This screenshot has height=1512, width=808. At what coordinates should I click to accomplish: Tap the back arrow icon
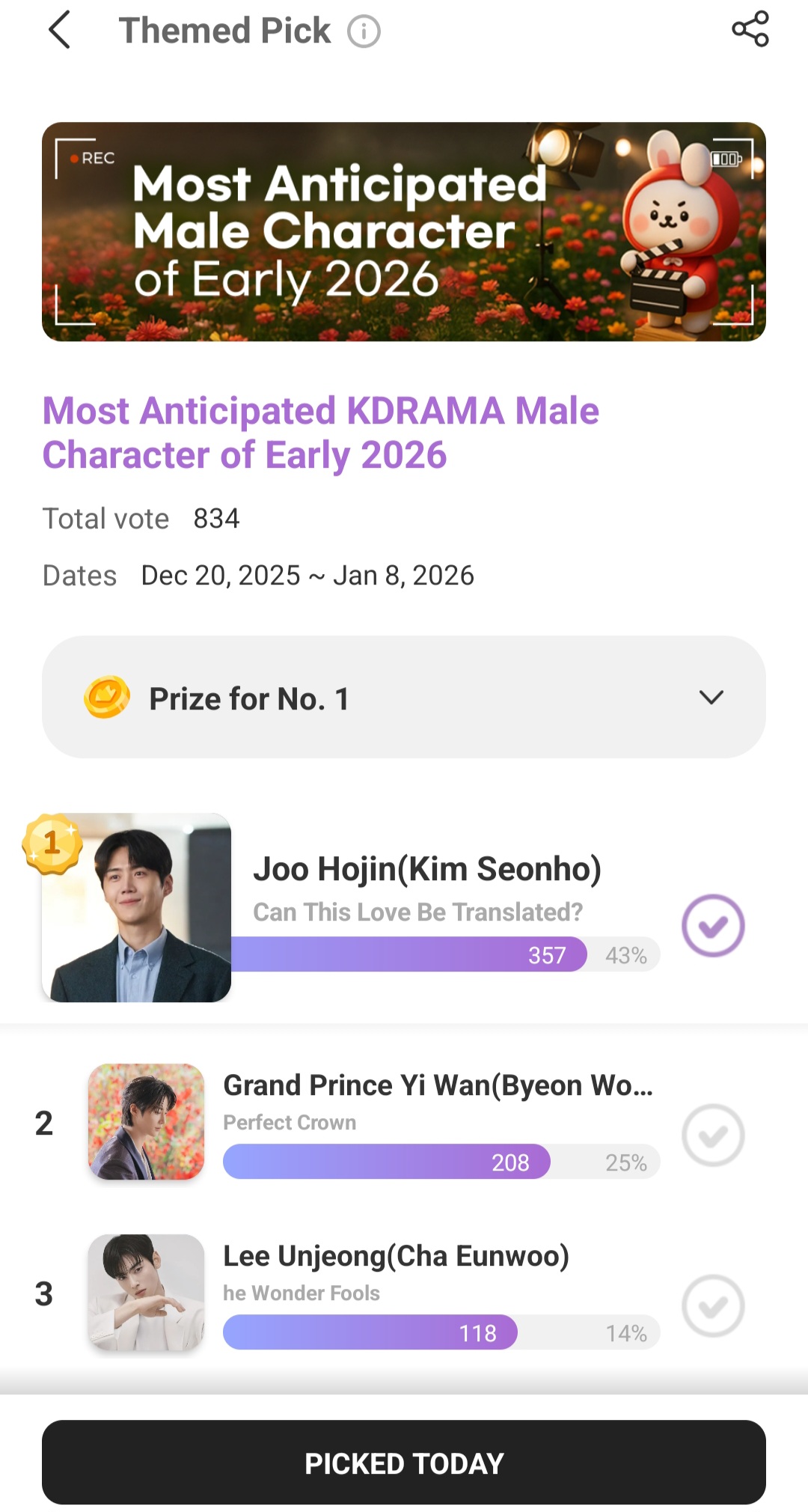click(x=60, y=31)
